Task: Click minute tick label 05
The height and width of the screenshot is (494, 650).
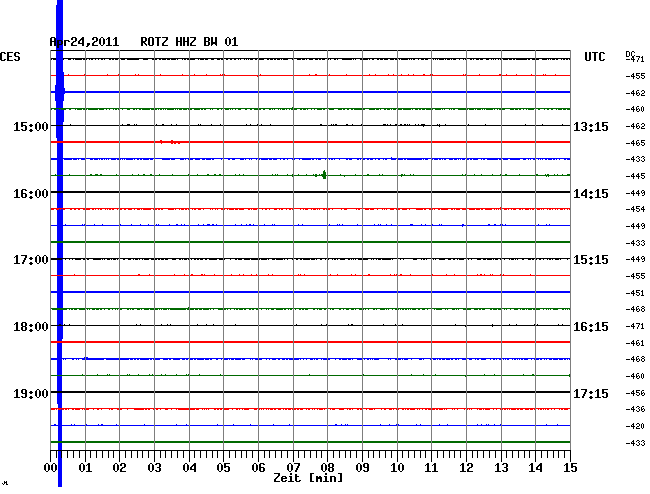Action: pos(223,468)
